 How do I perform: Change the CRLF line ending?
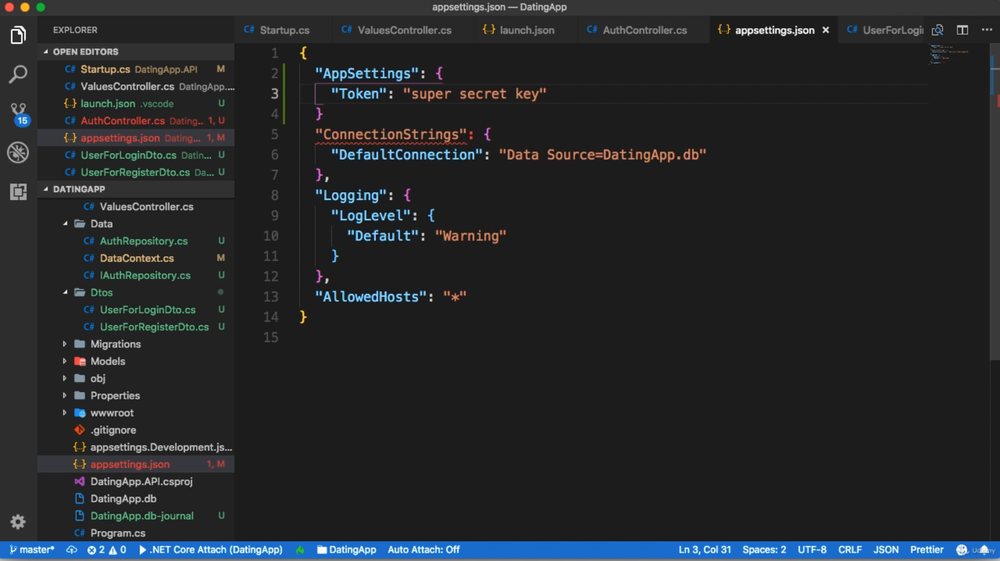pos(850,550)
